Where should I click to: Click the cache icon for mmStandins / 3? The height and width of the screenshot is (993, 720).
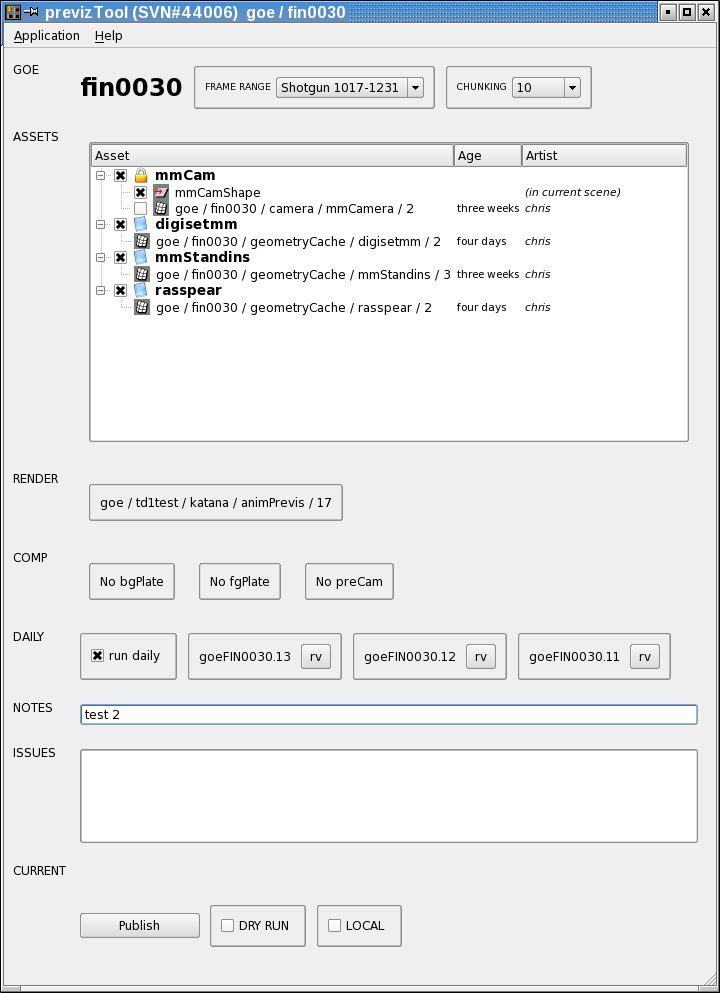coord(142,274)
